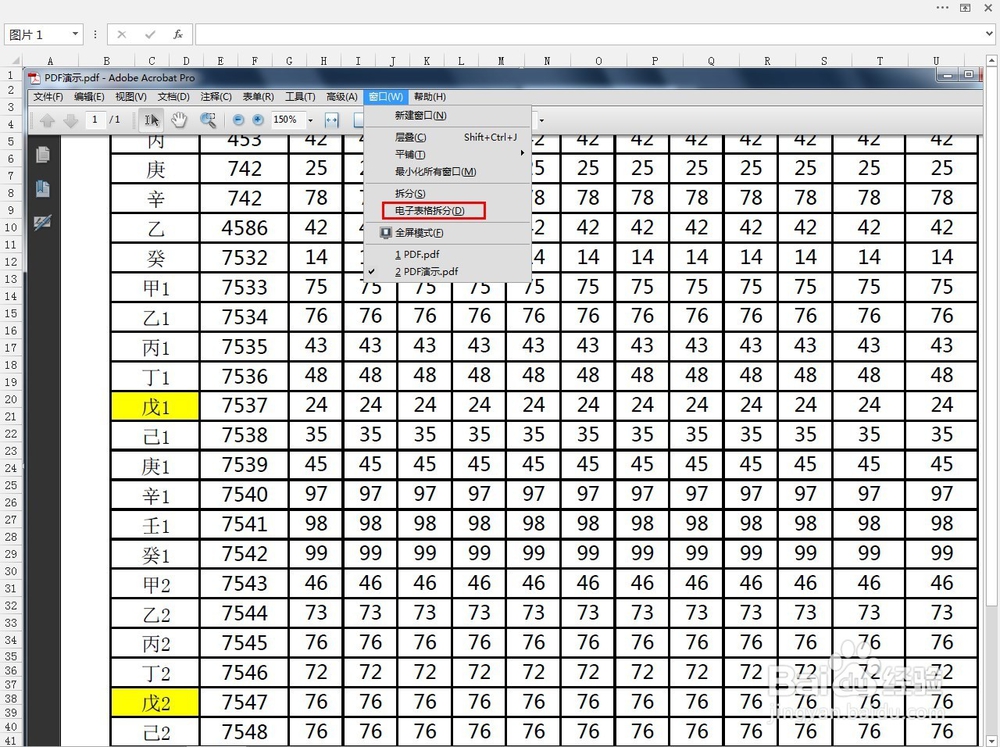1000x747 pixels.
Task: Click the vertical scrollbar up arrow
Action: pyautogui.click(x=992, y=61)
